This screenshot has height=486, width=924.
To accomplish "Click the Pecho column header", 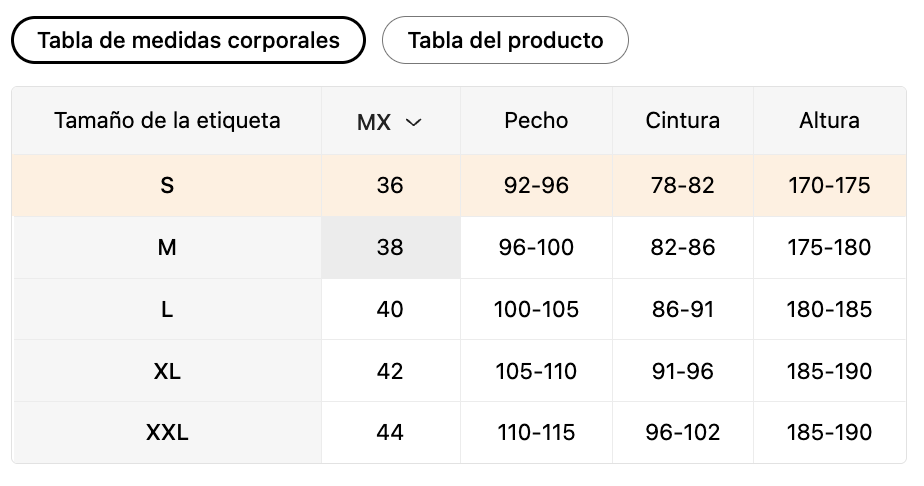I will pos(536,121).
